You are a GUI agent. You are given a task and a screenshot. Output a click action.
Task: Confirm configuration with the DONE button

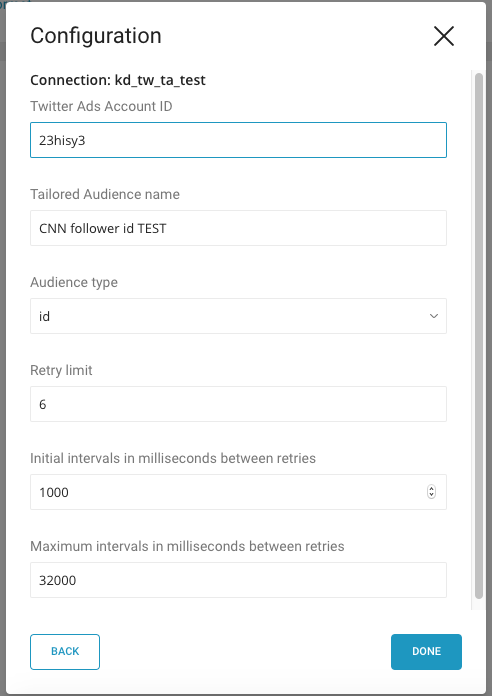426,652
